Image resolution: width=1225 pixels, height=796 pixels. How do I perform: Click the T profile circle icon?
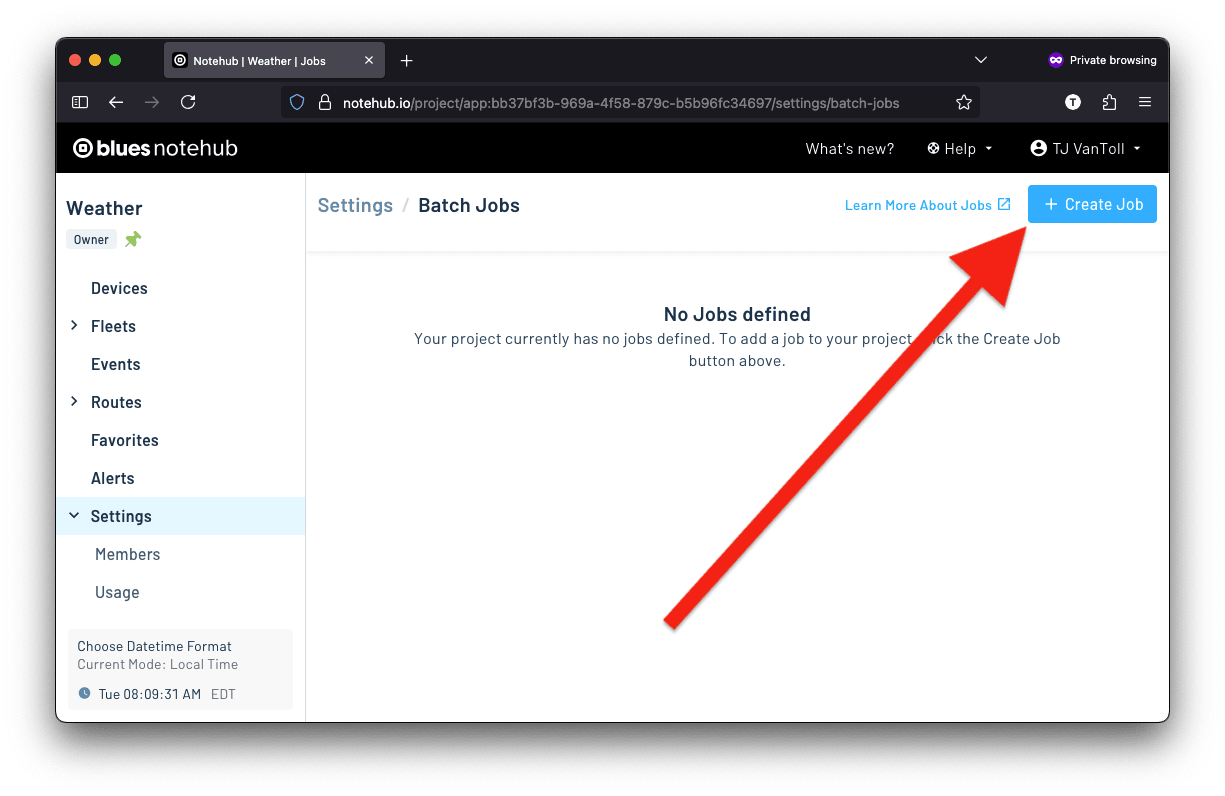(1073, 102)
